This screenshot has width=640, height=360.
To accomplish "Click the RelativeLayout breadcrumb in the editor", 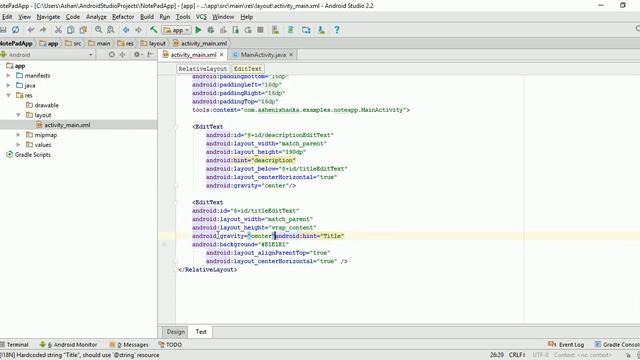I will tap(202, 69).
